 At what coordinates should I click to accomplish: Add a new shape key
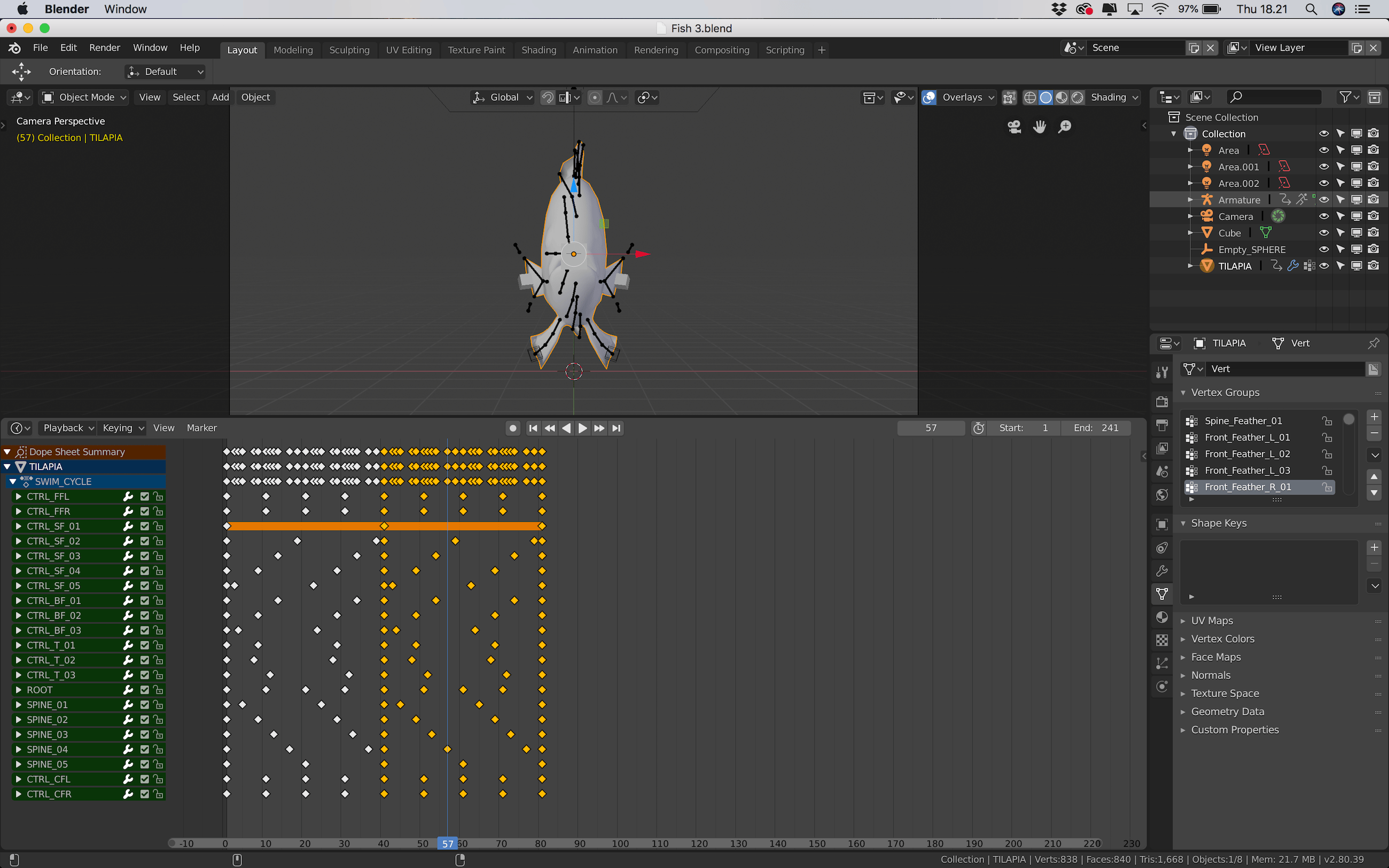tap(1374, 547)
